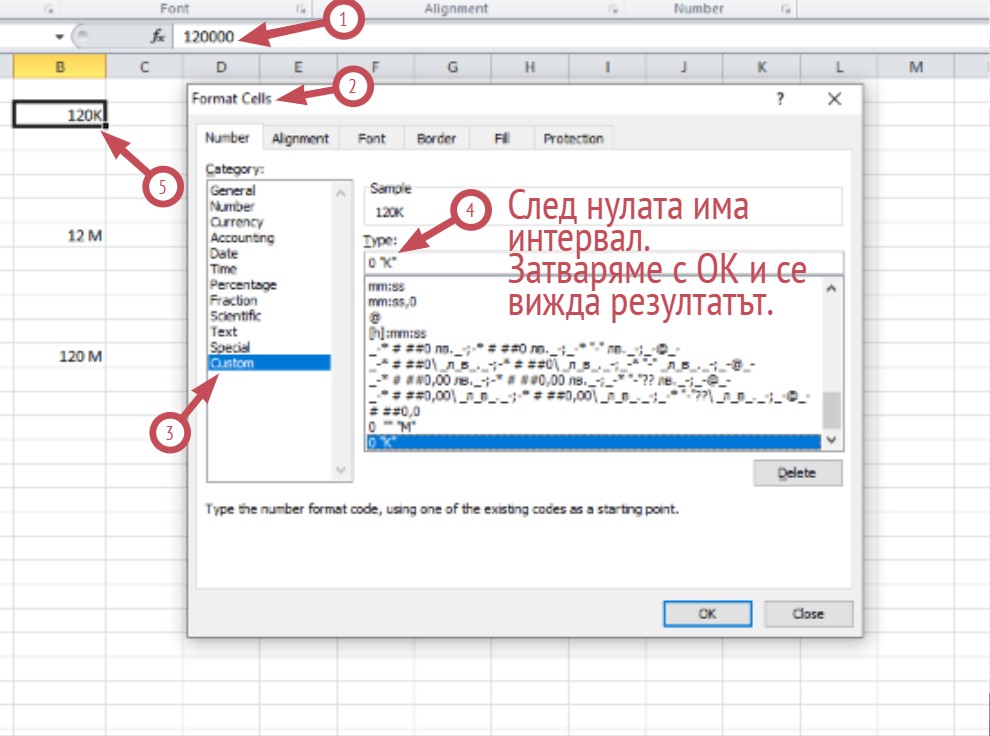The image size is (990, 736).
Task: Switch to the Protection tab
Action: (x=573, y=139)
